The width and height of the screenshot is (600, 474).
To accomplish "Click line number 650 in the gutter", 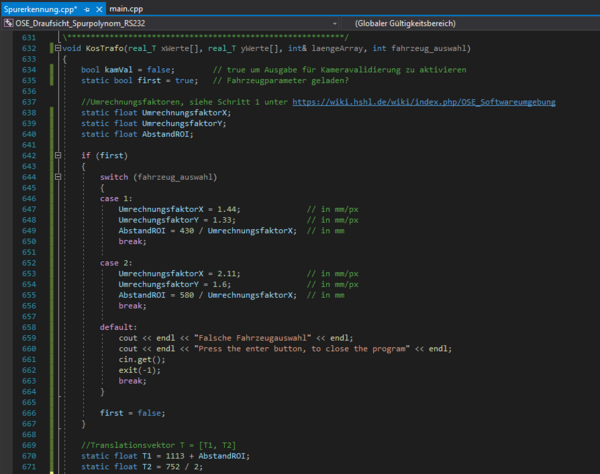I will click(x=27, y=242).
